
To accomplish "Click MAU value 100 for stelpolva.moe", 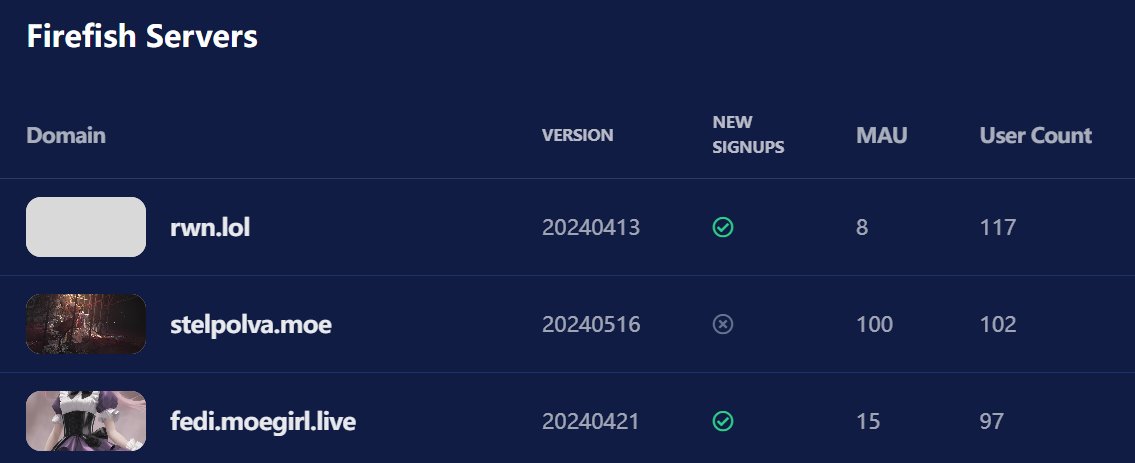I will [x=874, y=325].
